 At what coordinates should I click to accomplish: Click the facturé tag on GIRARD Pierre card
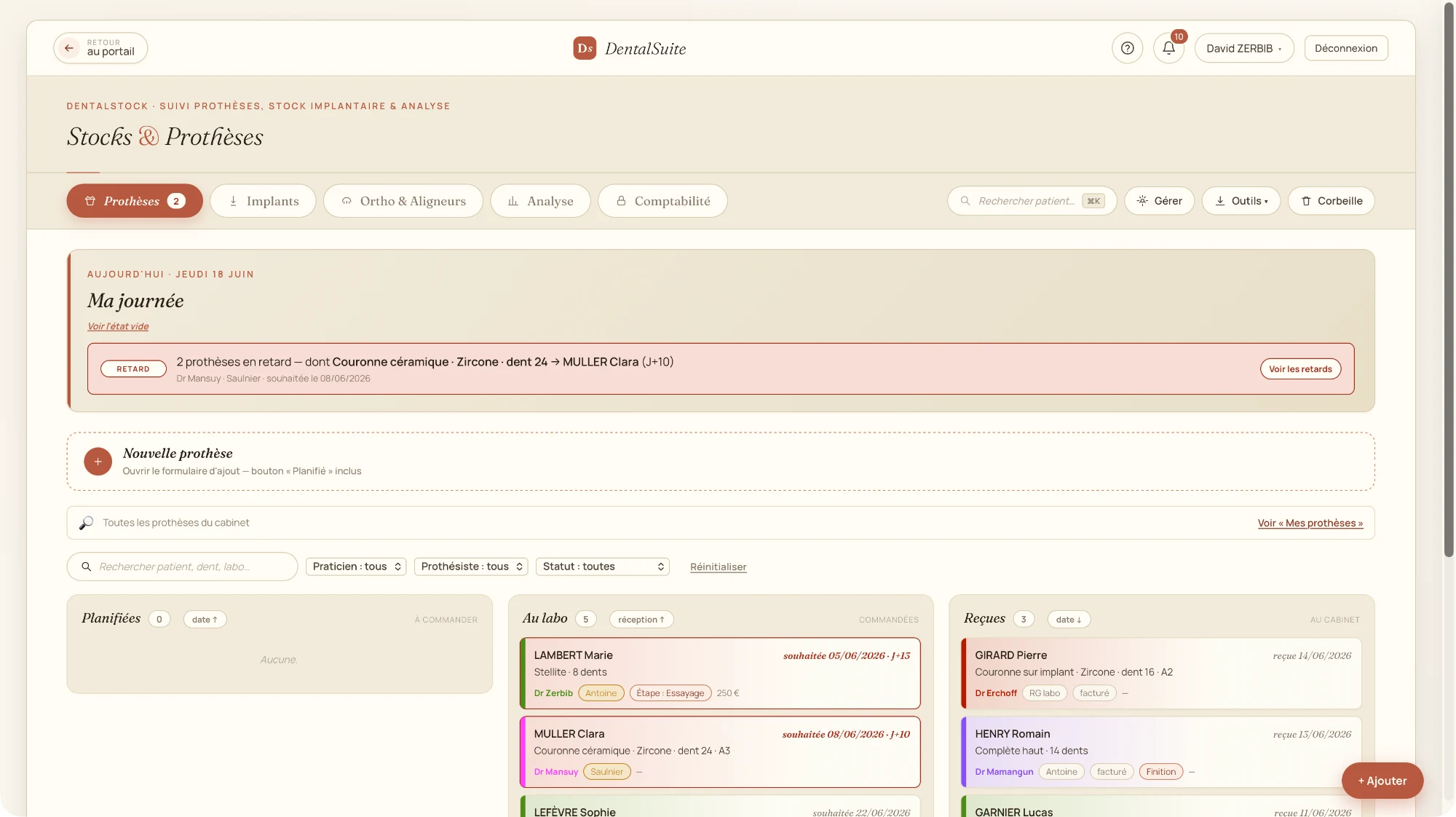click(1094, 693)
